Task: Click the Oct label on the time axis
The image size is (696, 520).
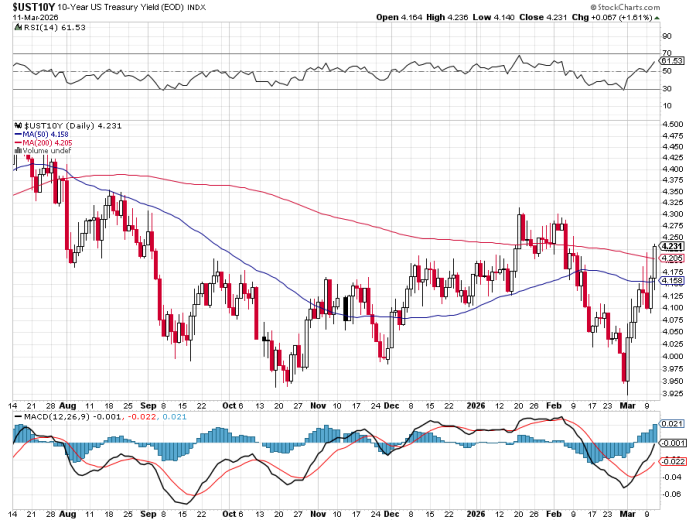Action: click(231, 406)
